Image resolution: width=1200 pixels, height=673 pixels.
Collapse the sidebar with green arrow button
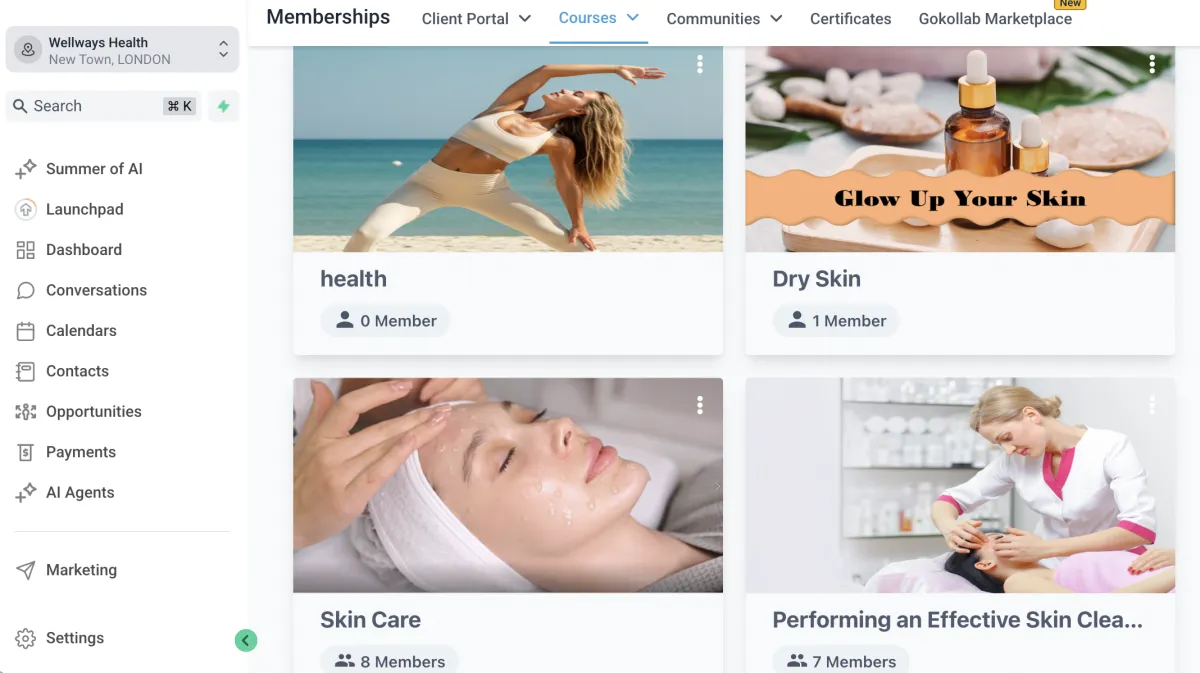(246, 641)
